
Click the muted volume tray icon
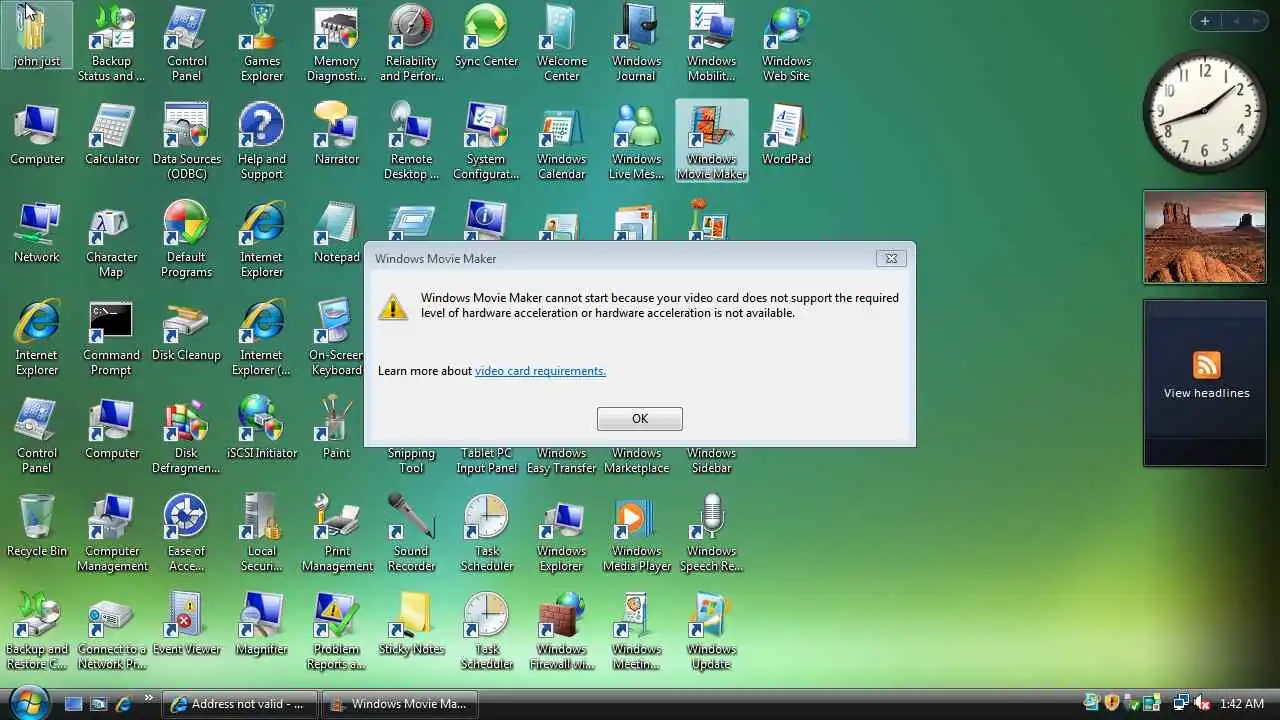(x=1201, y=704)
